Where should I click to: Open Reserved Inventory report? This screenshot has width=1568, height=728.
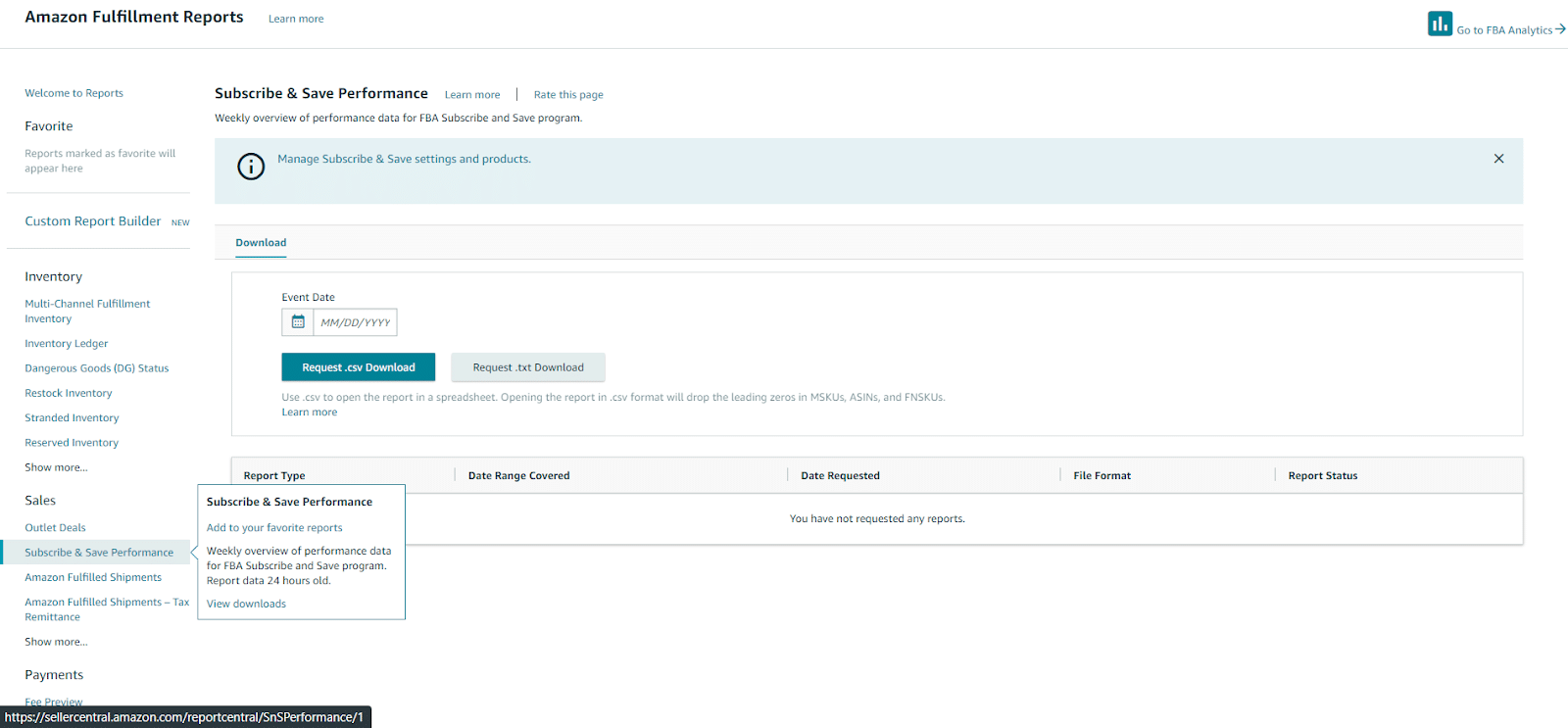(72, 443)
